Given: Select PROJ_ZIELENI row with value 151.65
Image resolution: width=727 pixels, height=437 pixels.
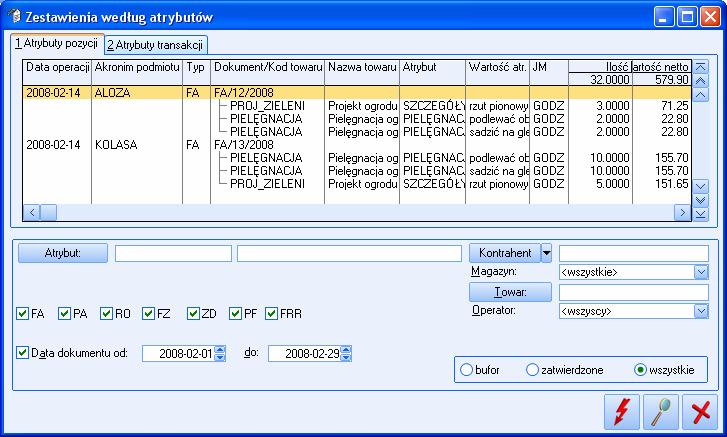Looking at the screenshot, I should coord(357,184).
